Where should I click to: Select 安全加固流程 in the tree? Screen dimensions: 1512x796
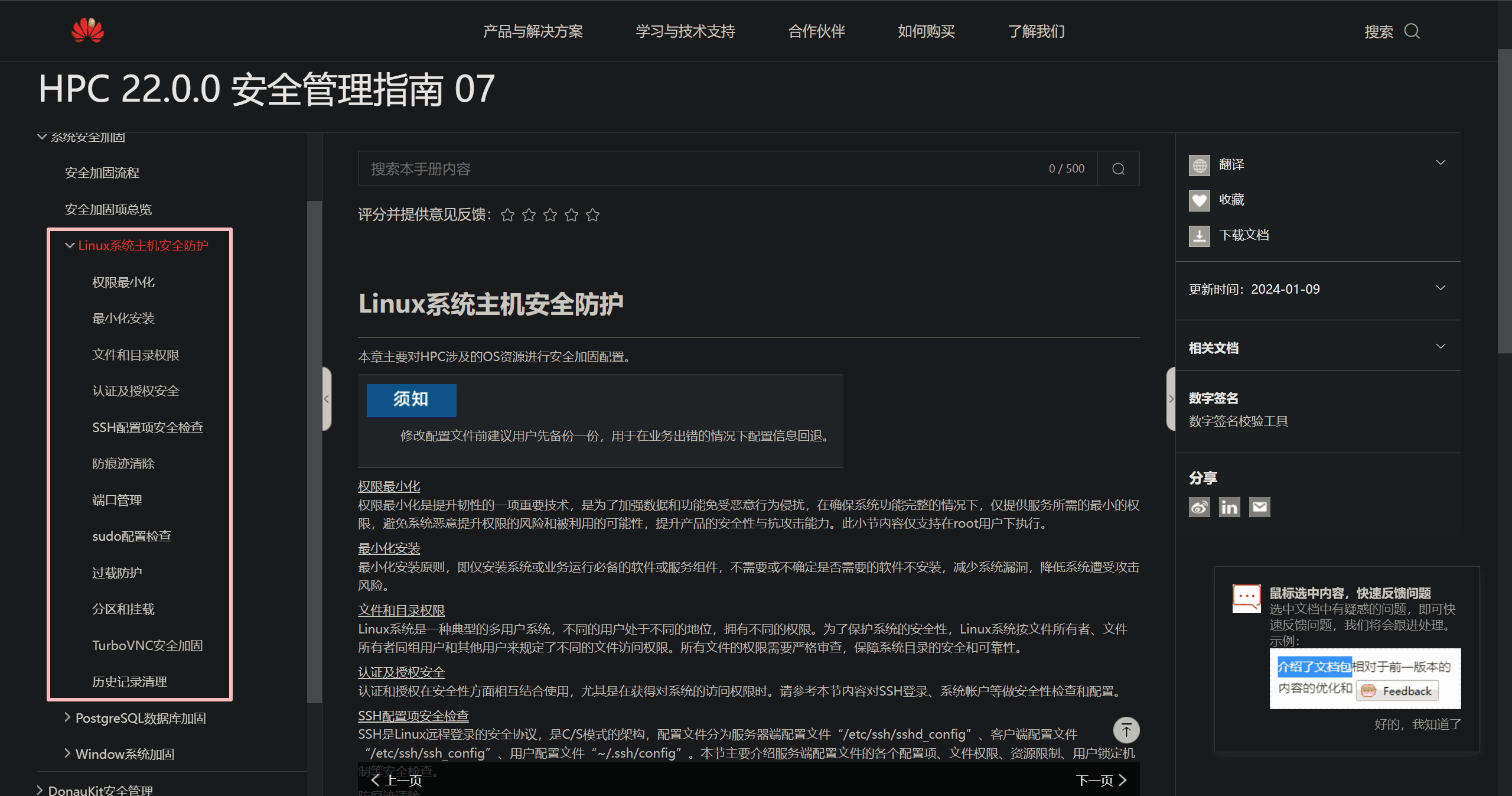(x=102, y=173)
